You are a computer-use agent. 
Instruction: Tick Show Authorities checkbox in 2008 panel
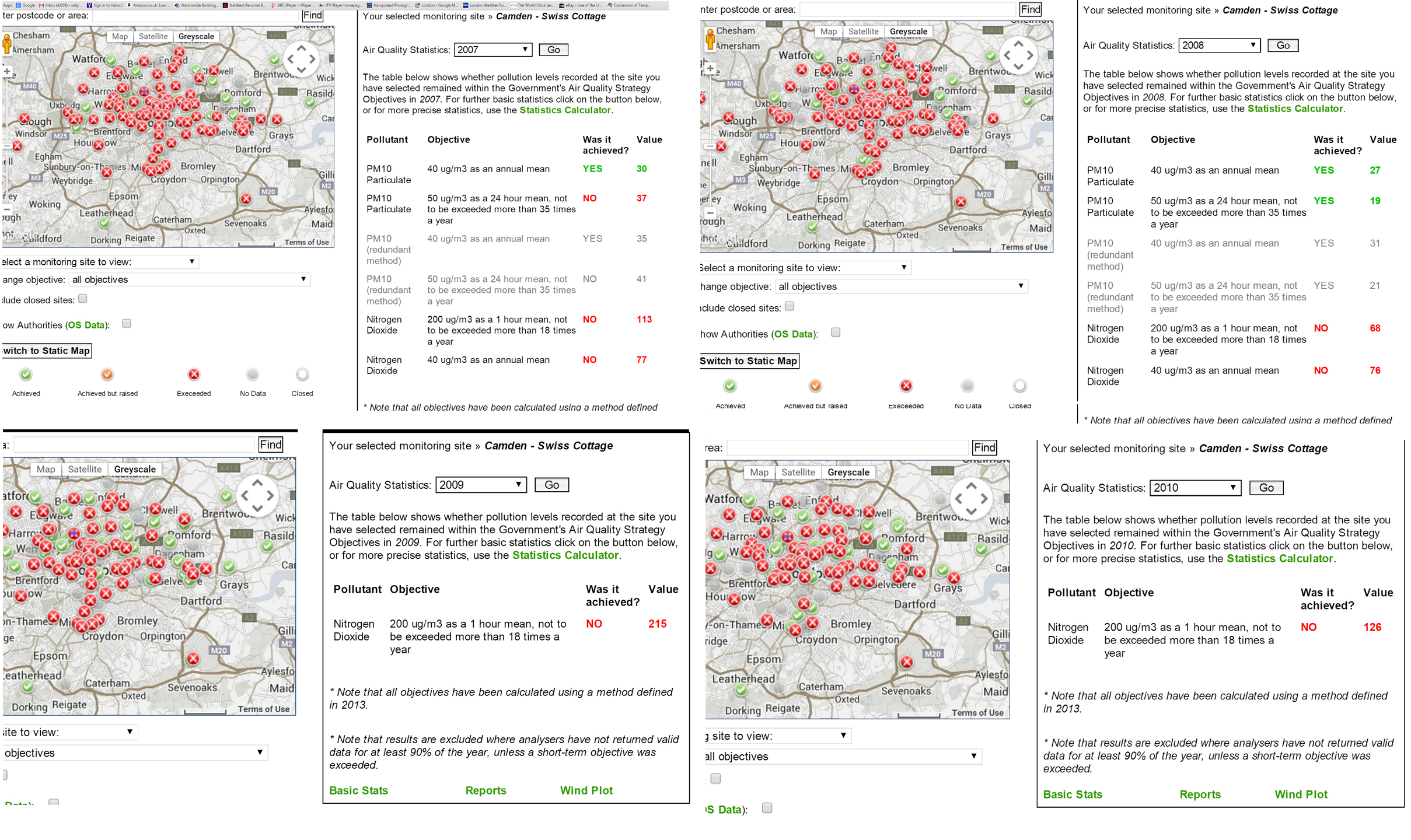836,332
